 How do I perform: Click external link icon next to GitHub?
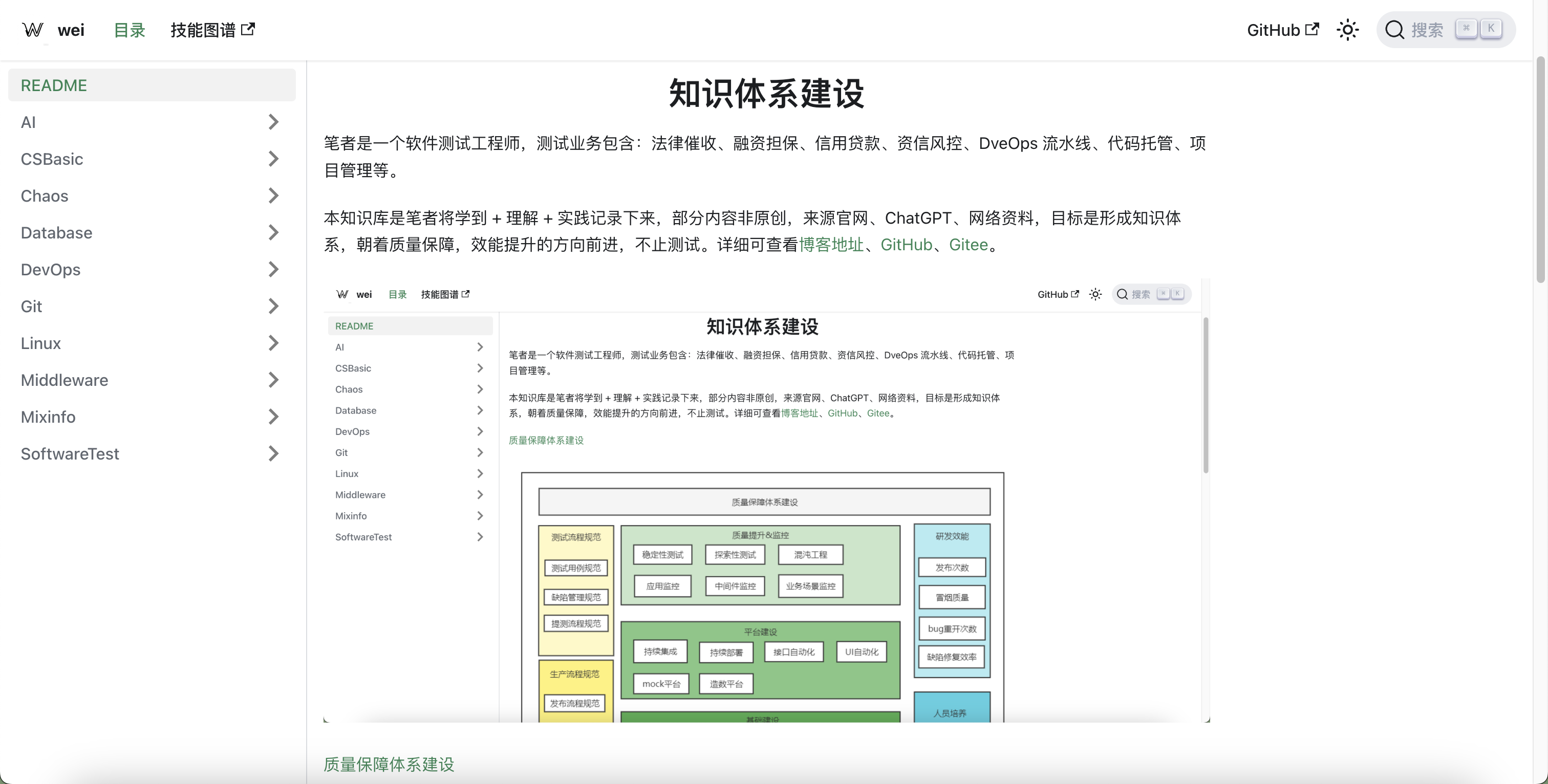point(1313,29)
